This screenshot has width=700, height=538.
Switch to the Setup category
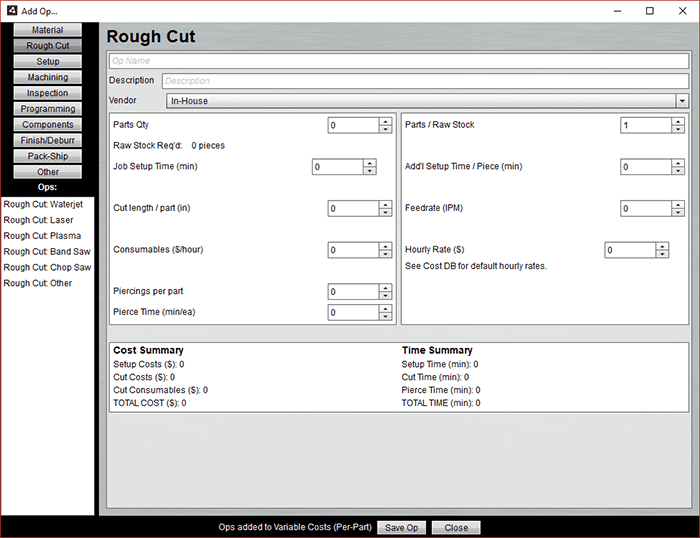point(48,62)
